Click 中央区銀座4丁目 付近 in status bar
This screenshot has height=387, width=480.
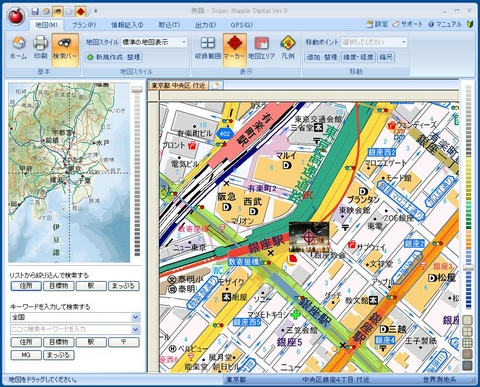click(x=336, y=380)
